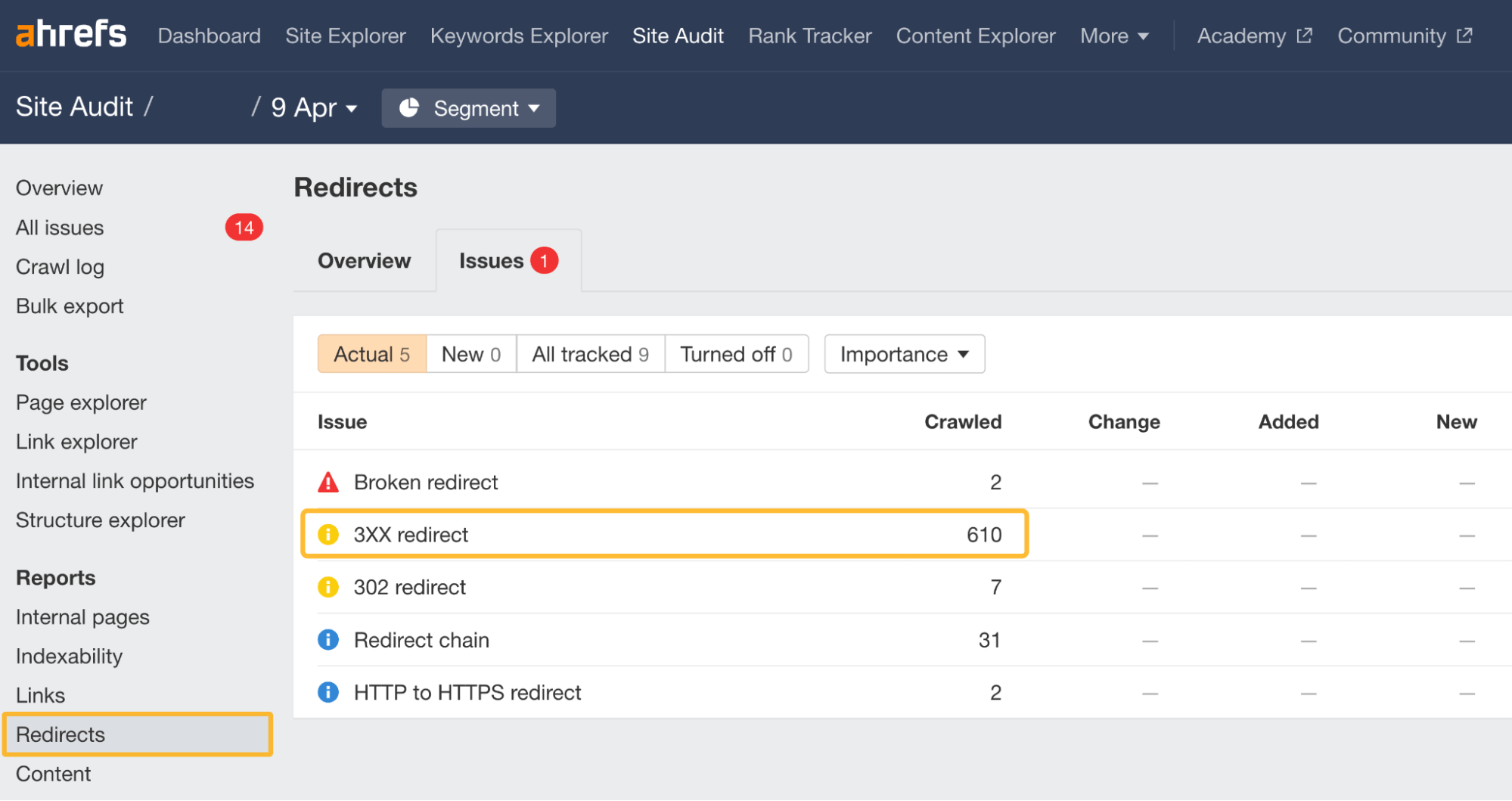The height and width of the screenshot is (801, 1512).
Task: Switch to the Overview tab of Redirects
Action: pos(364,260)
